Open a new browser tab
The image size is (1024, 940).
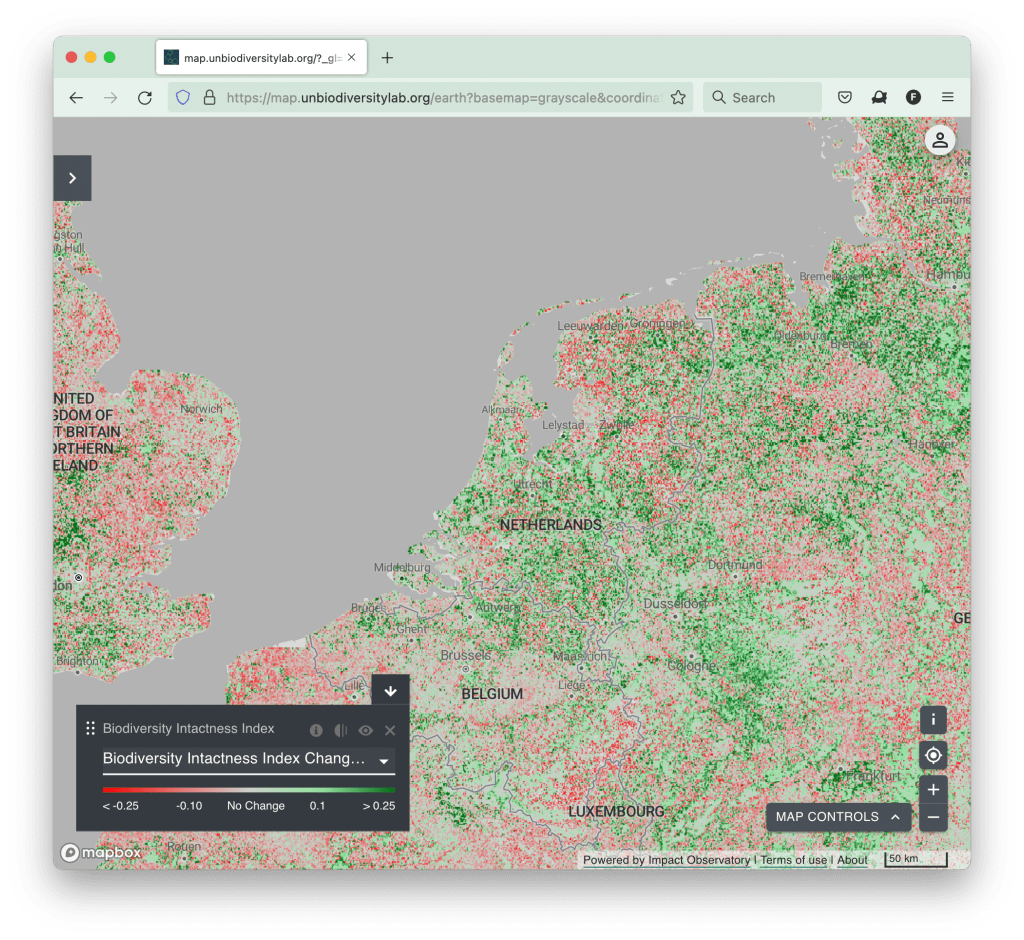(x=387, y=58)
